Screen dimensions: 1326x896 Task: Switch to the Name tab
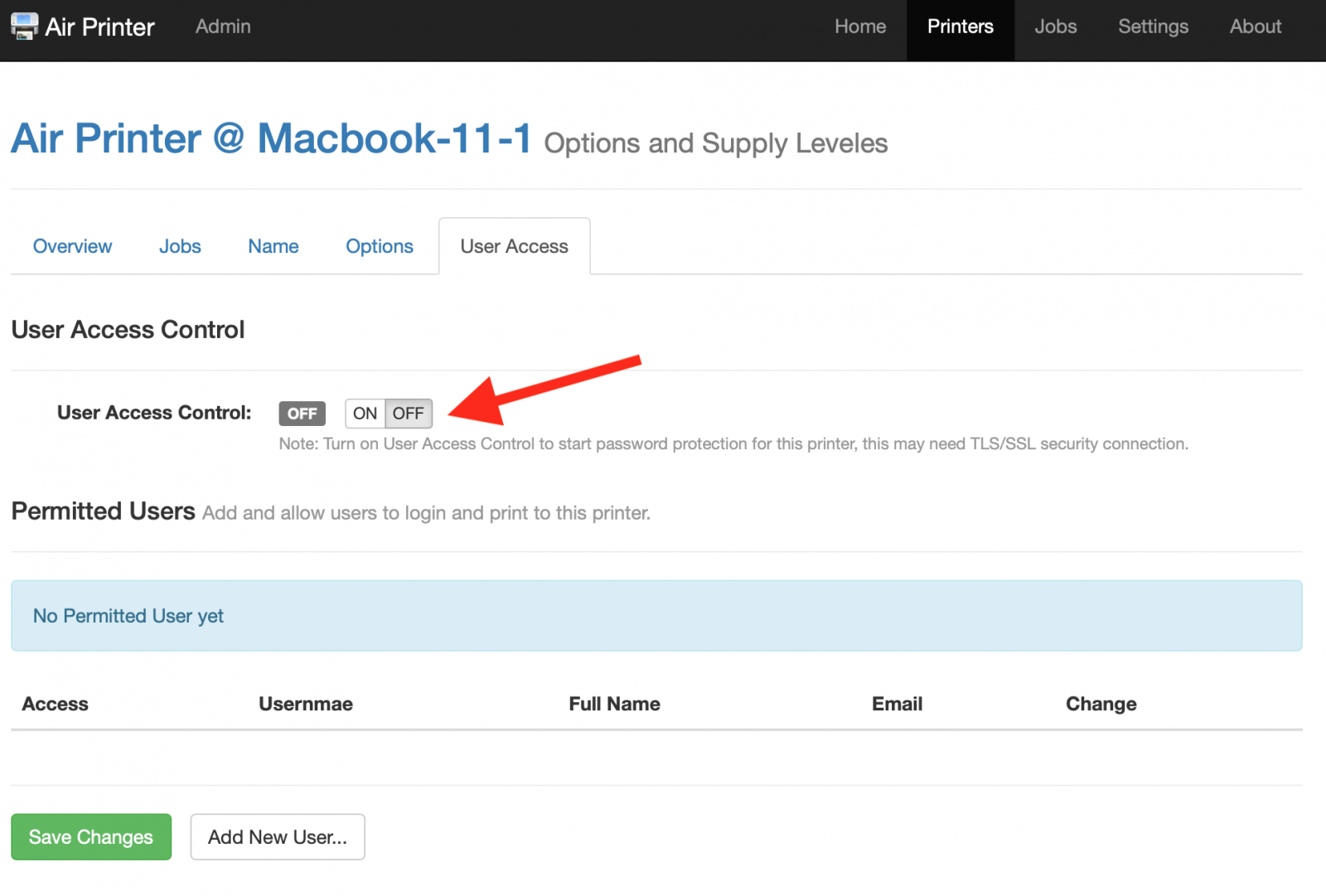(273, 246)
